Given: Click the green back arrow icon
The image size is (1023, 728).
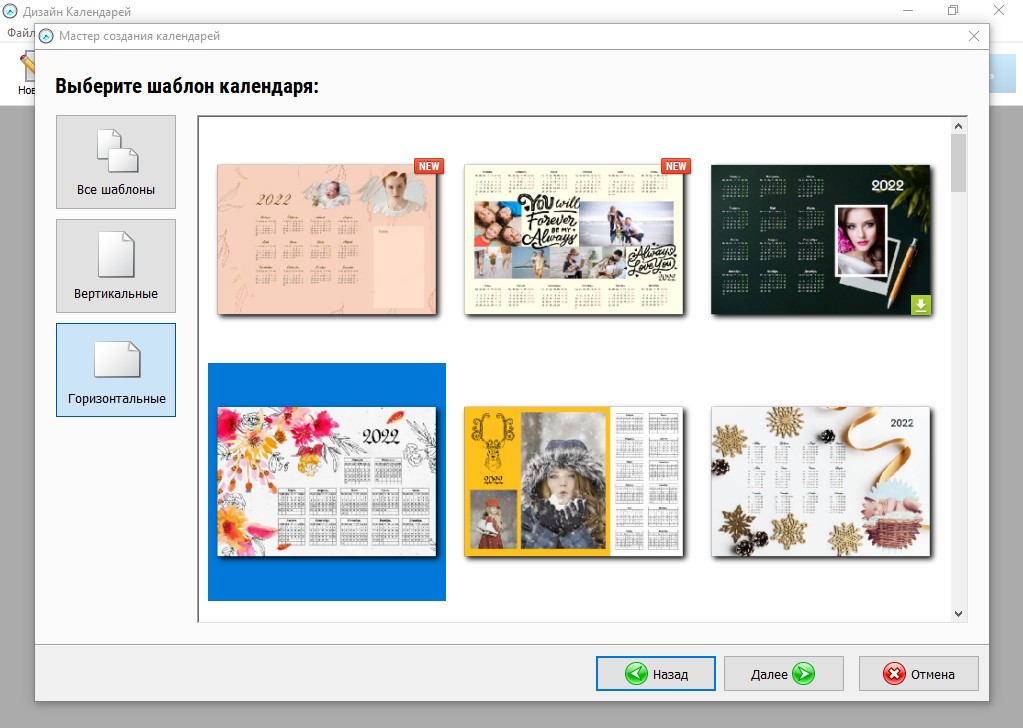Looking at the screenshot, I should [x=636, y=674].
